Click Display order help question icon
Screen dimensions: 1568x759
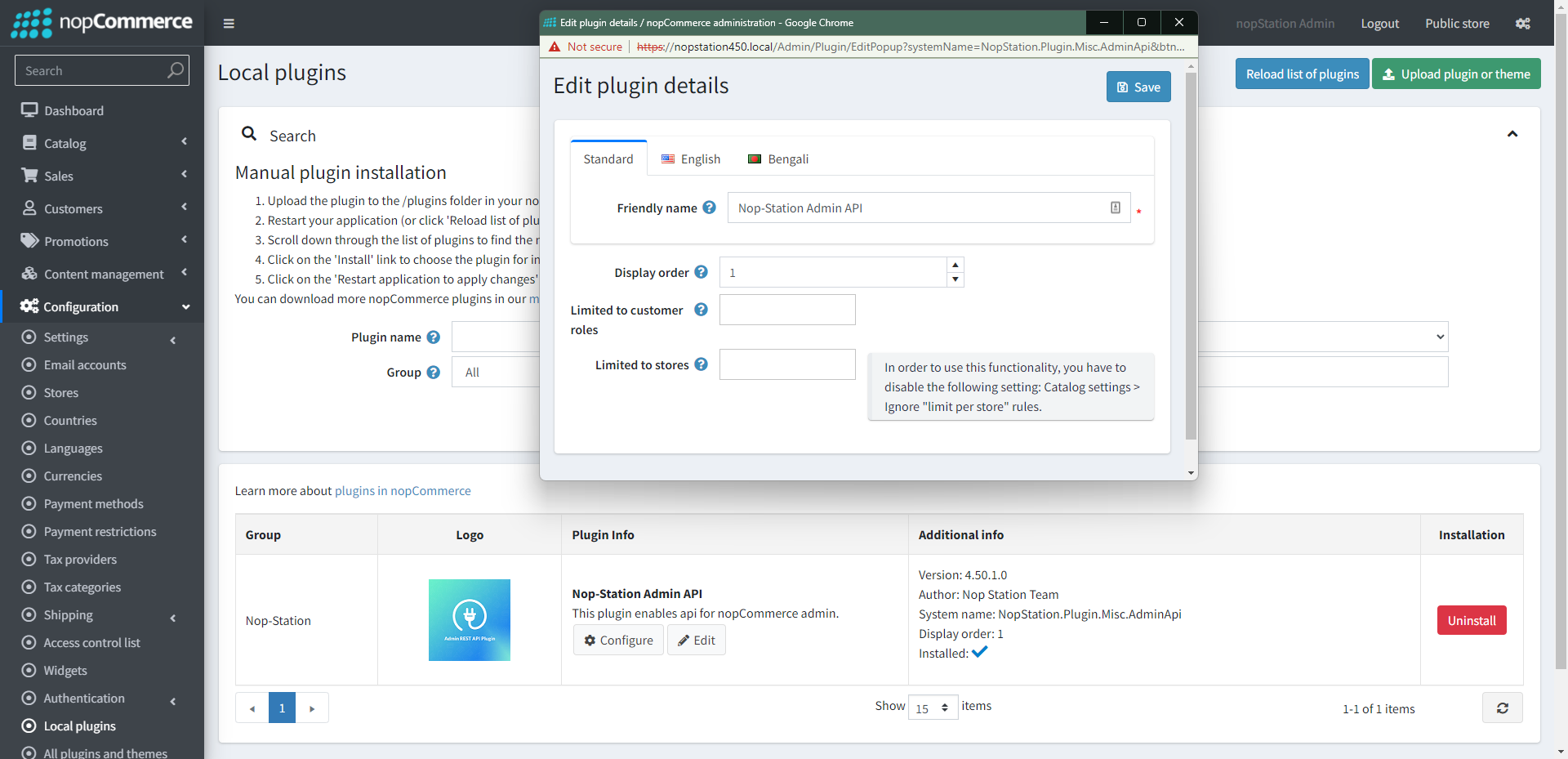[701, 272]
